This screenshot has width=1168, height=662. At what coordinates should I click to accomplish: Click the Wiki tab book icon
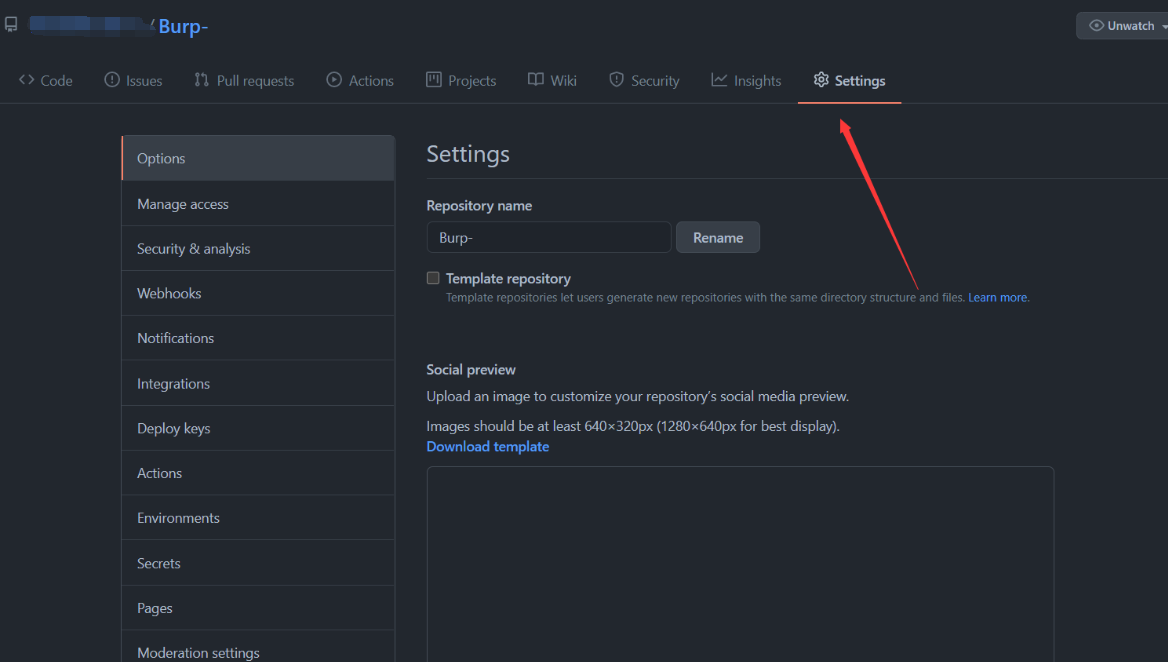[x=536, y=80]
